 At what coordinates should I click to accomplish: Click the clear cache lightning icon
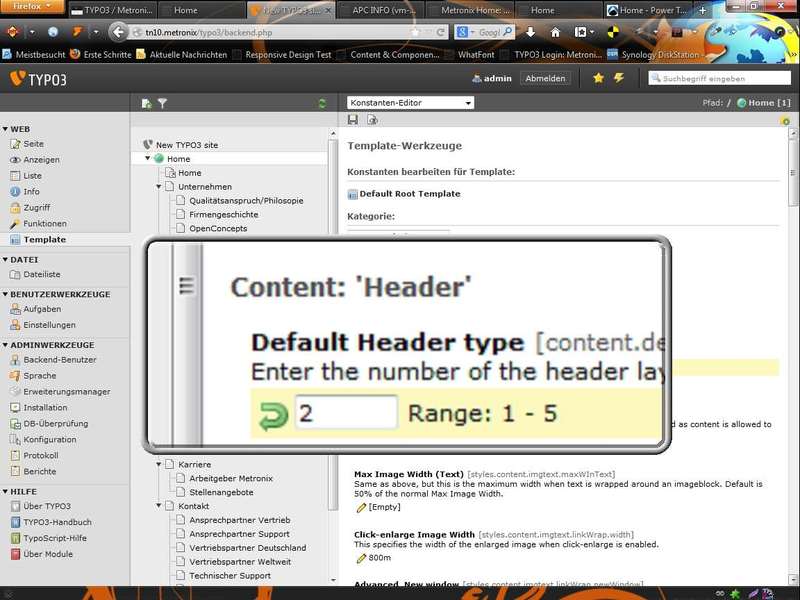[619, 78]
